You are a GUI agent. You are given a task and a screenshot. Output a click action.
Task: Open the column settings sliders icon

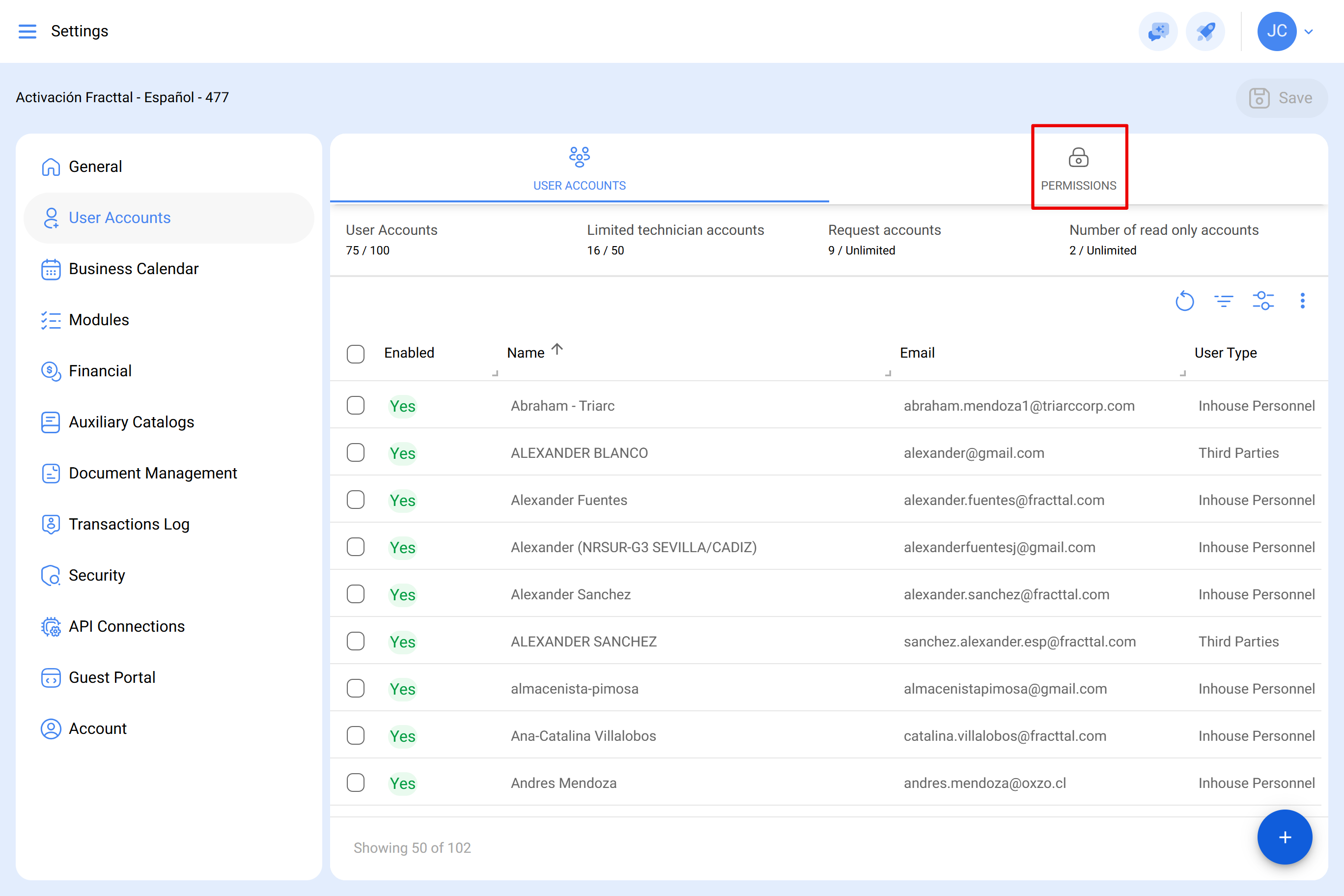pyautogui.click(x=1263, y=301)
